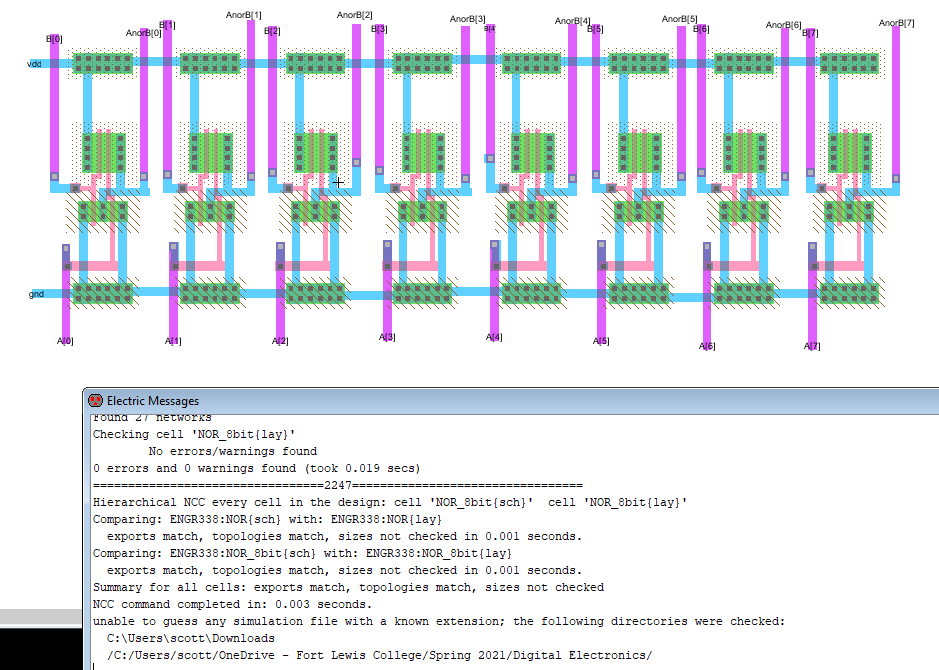
Task: Select the B[3] export label
Action: 379,29
